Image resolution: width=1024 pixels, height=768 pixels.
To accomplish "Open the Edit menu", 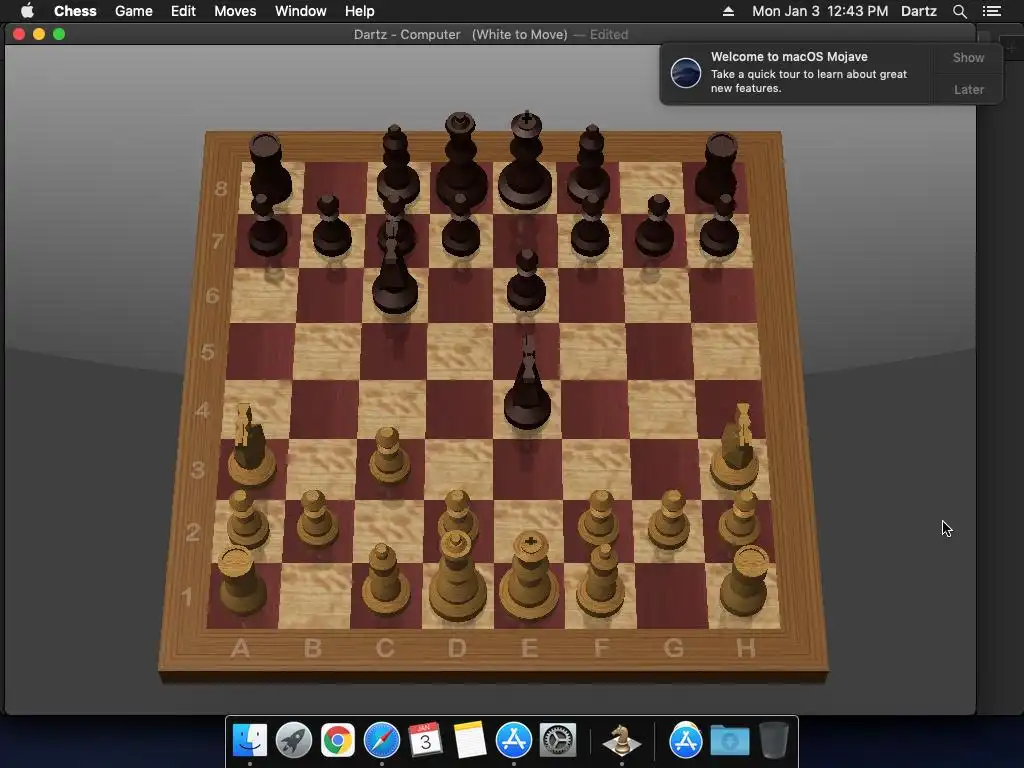I will coord(183,11).
